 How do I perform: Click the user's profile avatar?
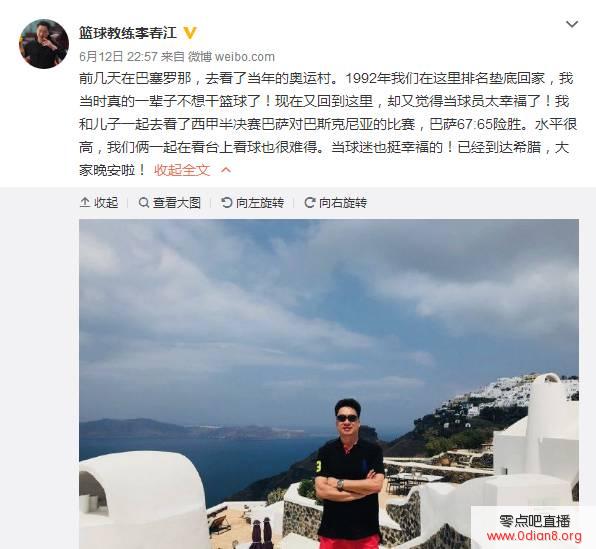point(44,44)
